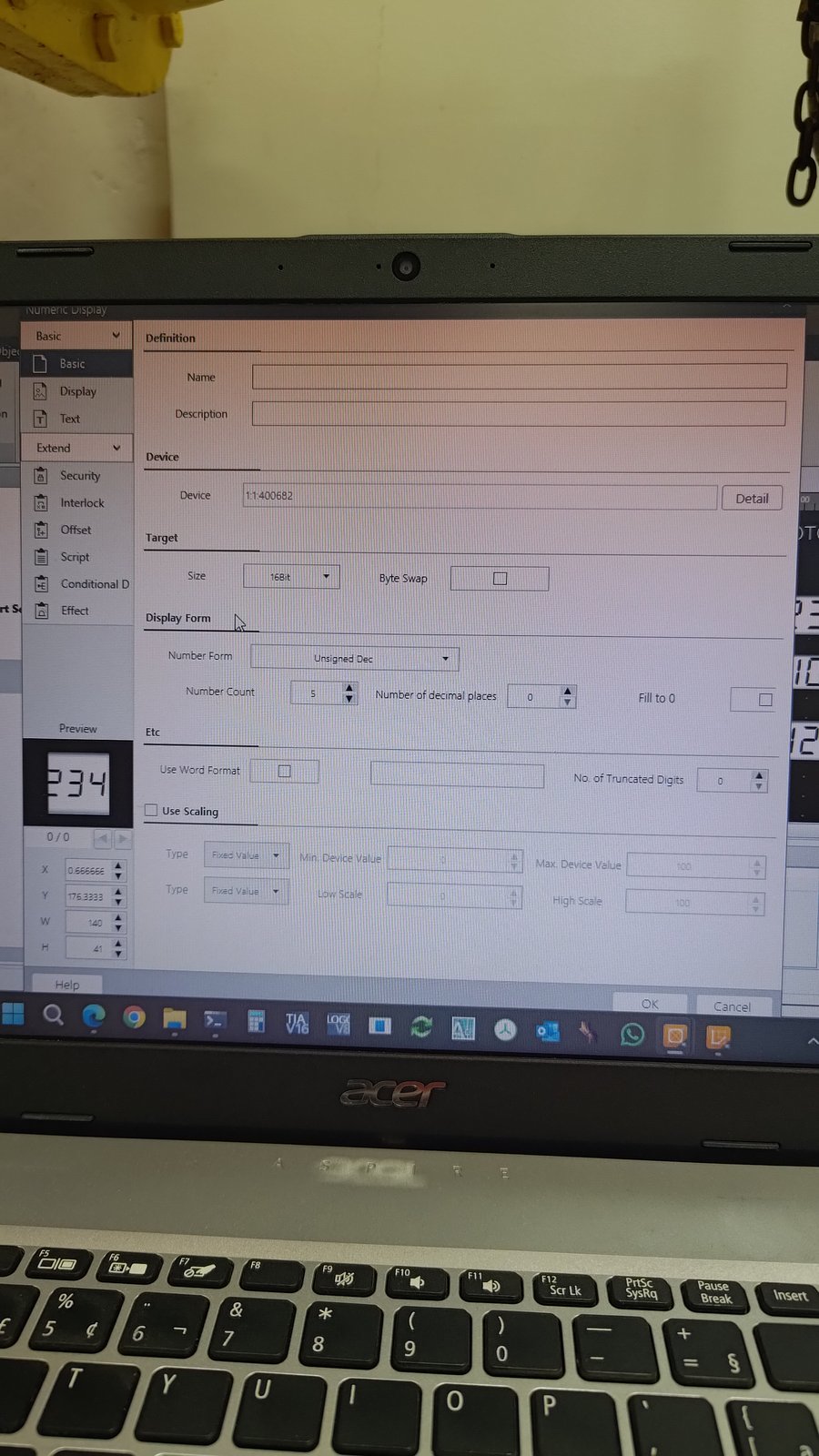Click the Conditional D clipboard icon
The image size is (819, 1456).
pyautogui.click(x=41, y=584)
